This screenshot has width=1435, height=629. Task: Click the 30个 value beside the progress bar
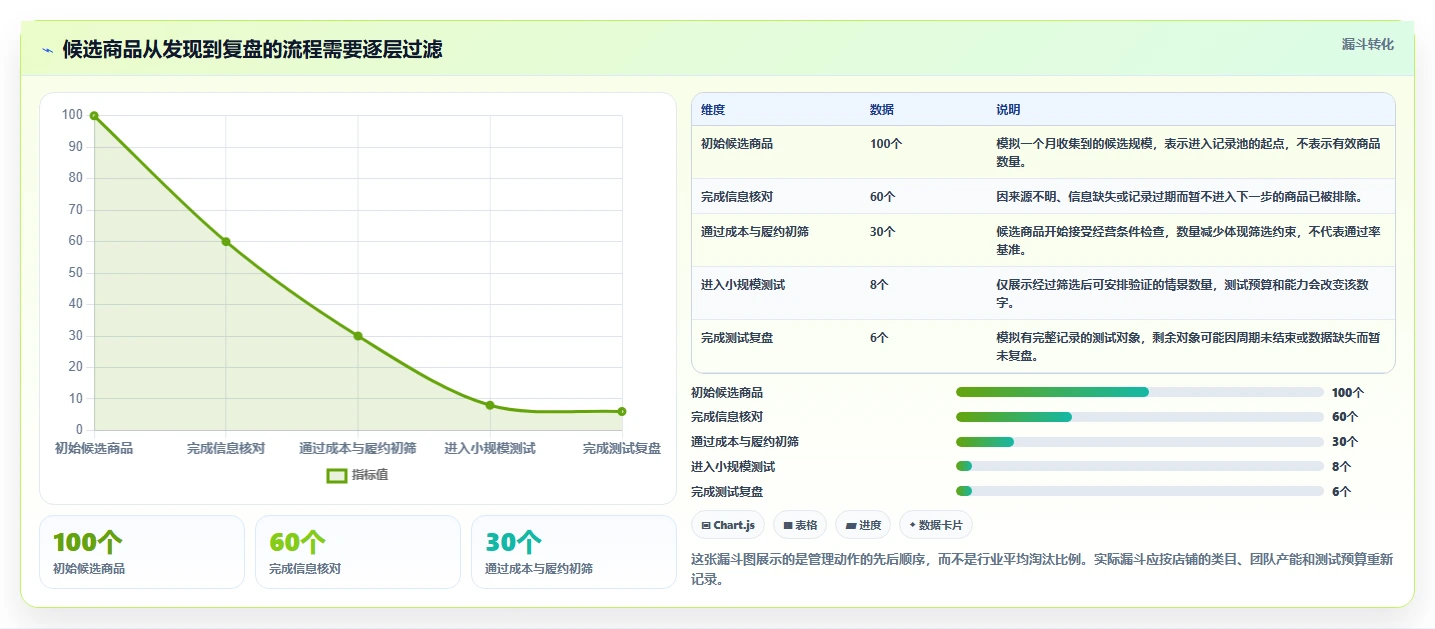tap(1345, 442)
